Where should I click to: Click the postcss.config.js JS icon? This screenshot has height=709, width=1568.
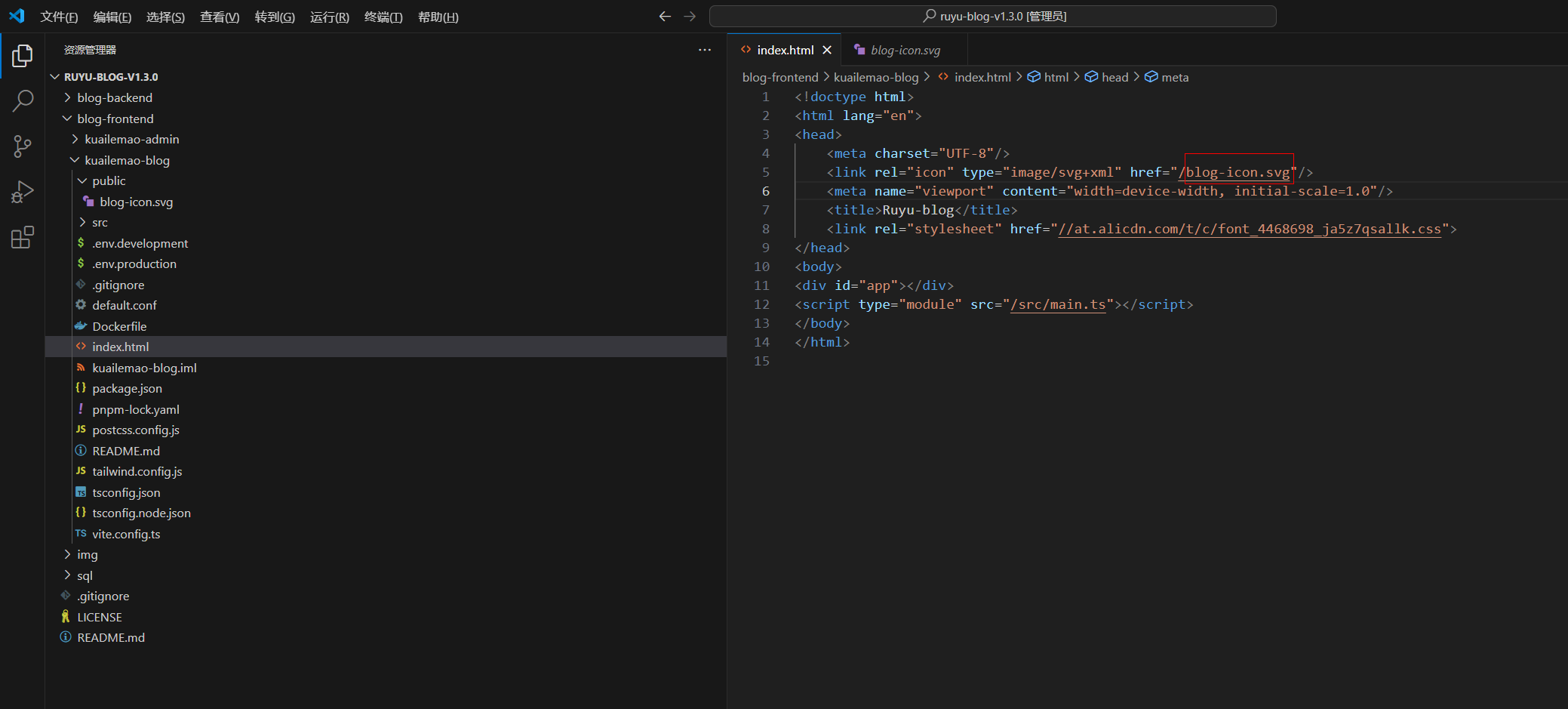click(x=81, y=430)
